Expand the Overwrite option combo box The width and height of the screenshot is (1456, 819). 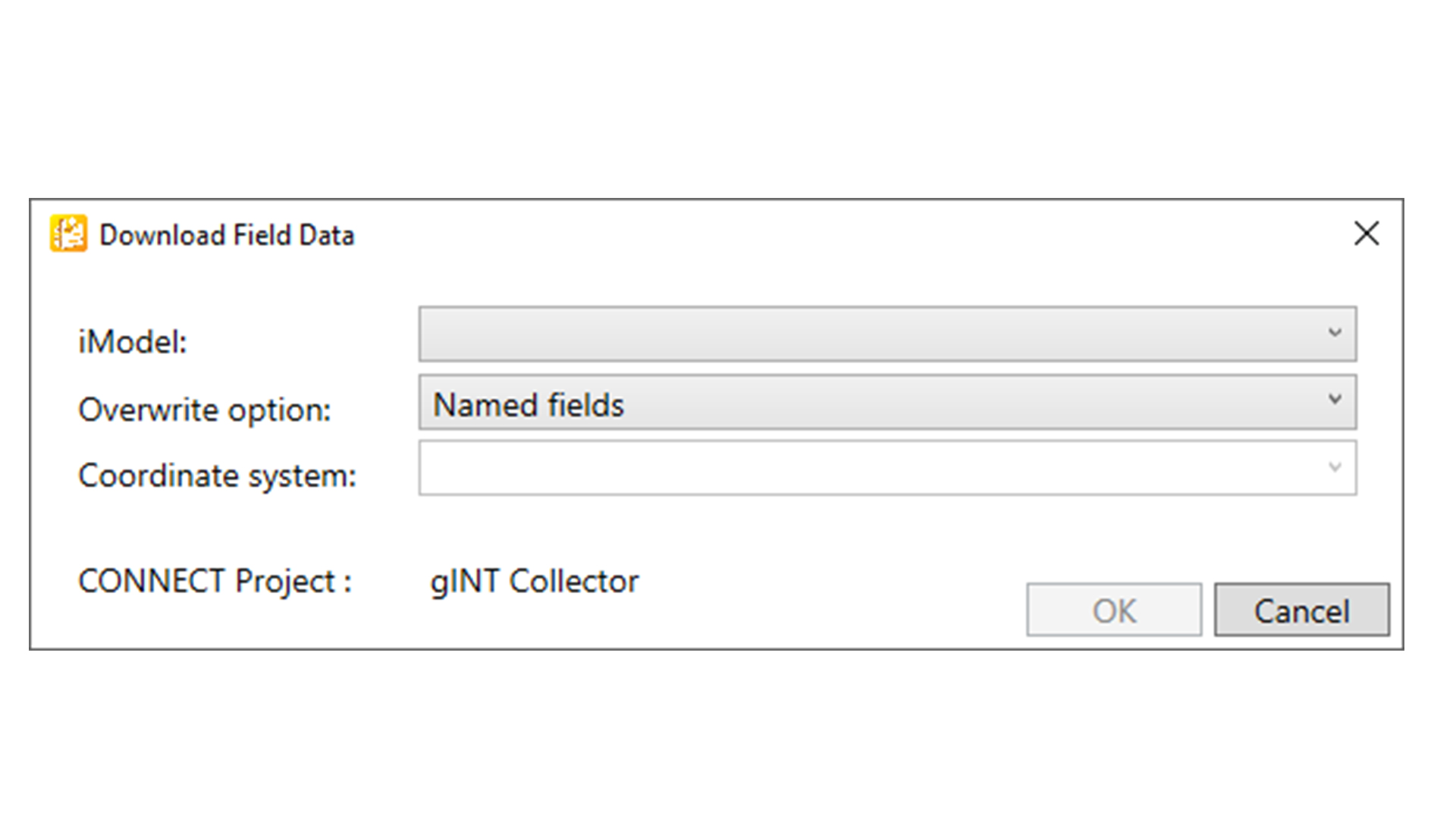[886, 403]
